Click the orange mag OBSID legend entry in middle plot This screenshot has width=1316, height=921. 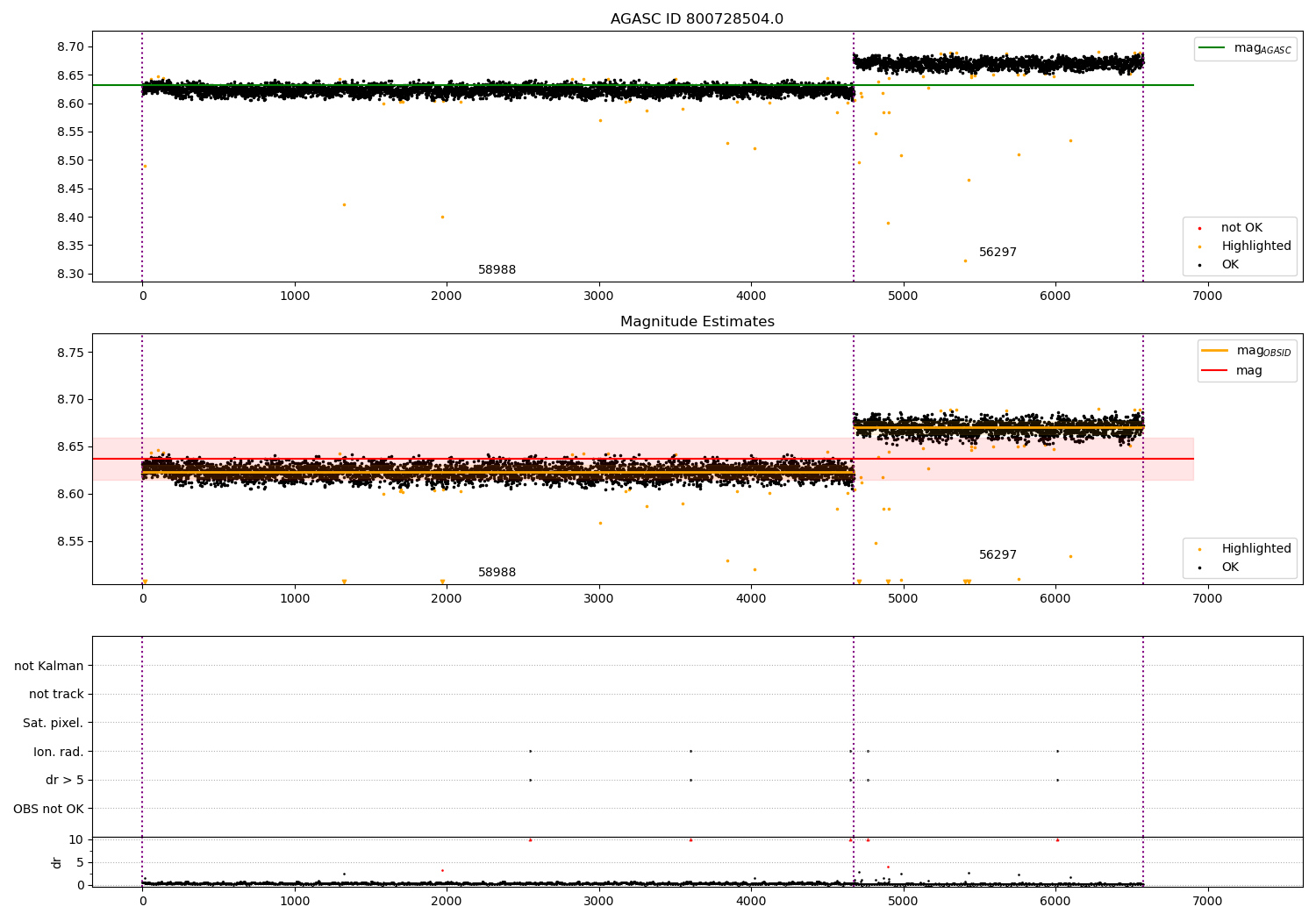coord(1247,351)
